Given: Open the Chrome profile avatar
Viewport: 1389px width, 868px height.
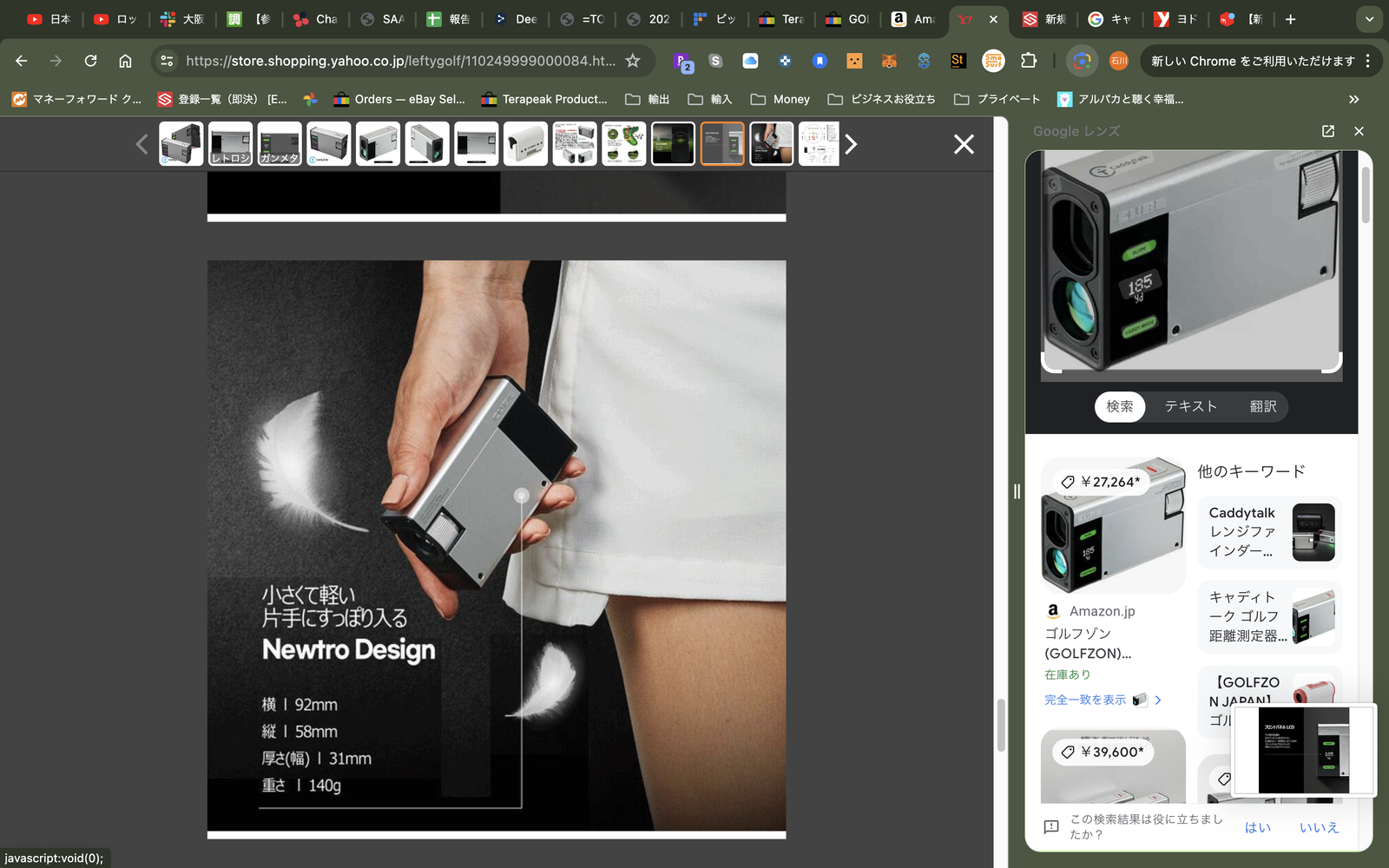Looking at the screenshot, I should coord(1119,61).
